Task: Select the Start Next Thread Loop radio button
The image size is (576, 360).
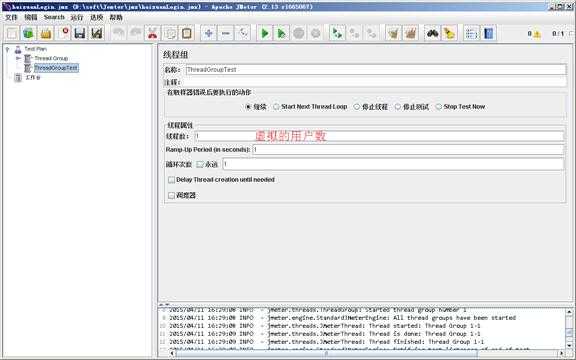Action: (310, 107)
